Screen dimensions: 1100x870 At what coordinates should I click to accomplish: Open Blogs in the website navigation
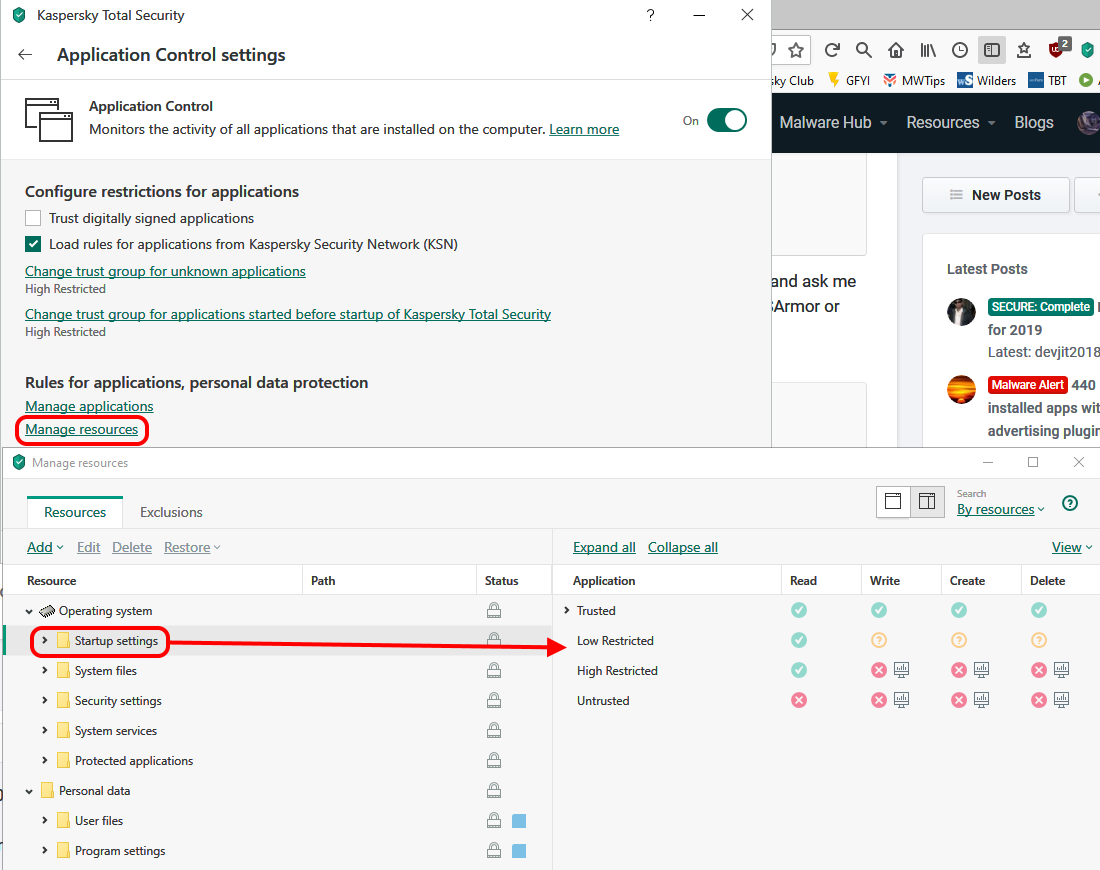coord(1034,122)
